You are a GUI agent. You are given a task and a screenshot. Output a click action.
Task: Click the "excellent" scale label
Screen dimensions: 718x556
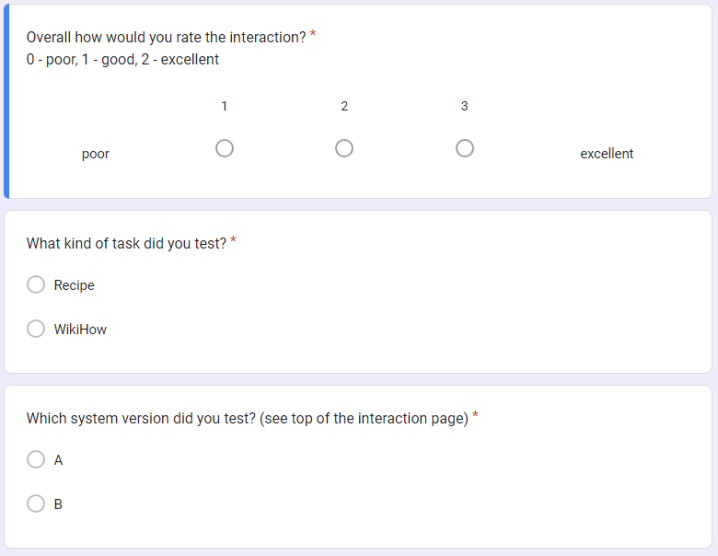(606, 154)
